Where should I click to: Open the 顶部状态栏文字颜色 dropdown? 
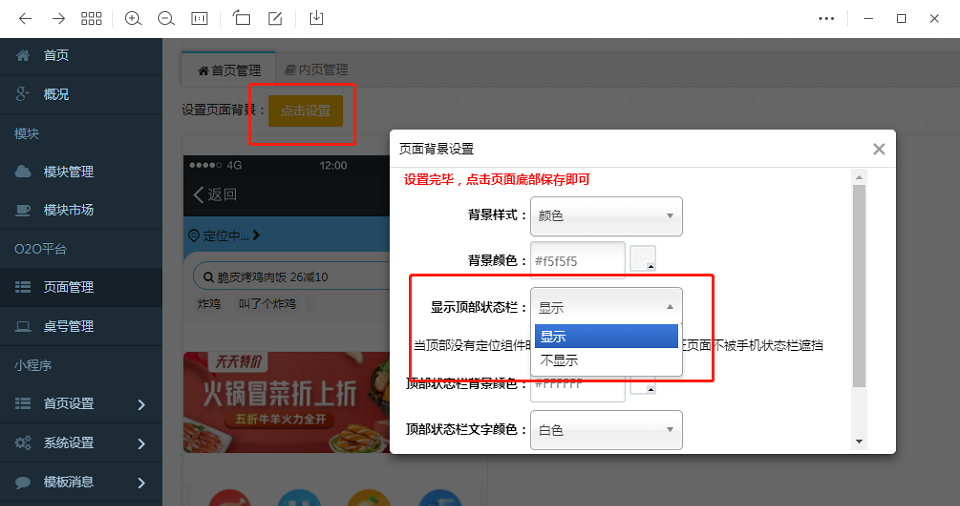click(606, 430)
